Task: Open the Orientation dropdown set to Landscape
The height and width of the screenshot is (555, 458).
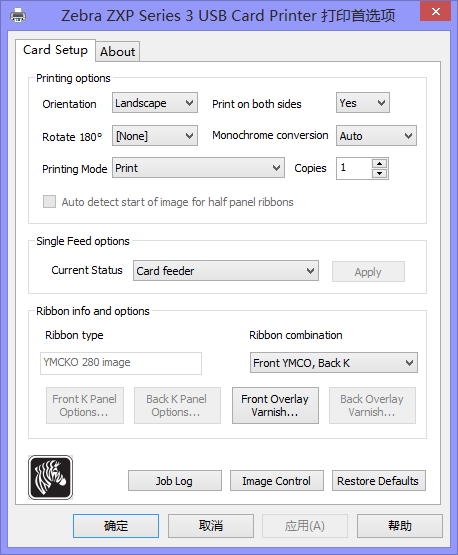Action: [x=155, y=103]
